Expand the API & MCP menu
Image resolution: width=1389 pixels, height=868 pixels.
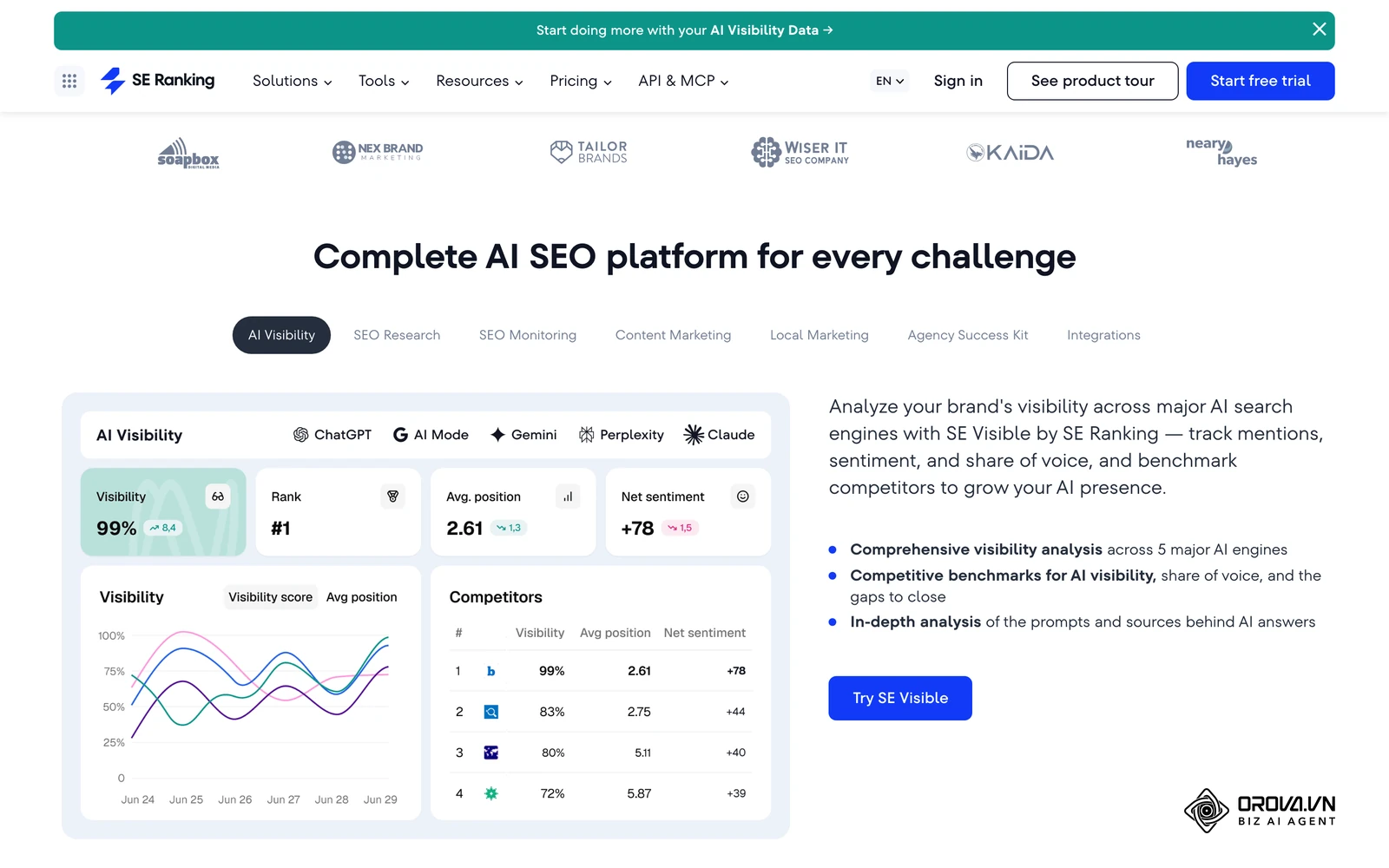[683, 81]
